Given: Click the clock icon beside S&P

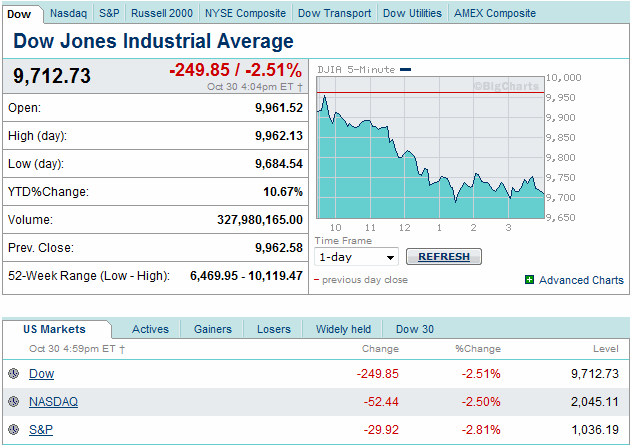Looking at the screenshot, I should (14, 429).
